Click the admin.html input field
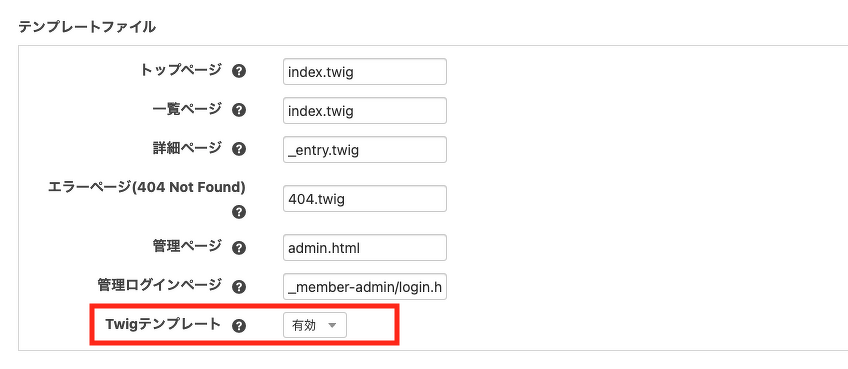 [365, 248]
